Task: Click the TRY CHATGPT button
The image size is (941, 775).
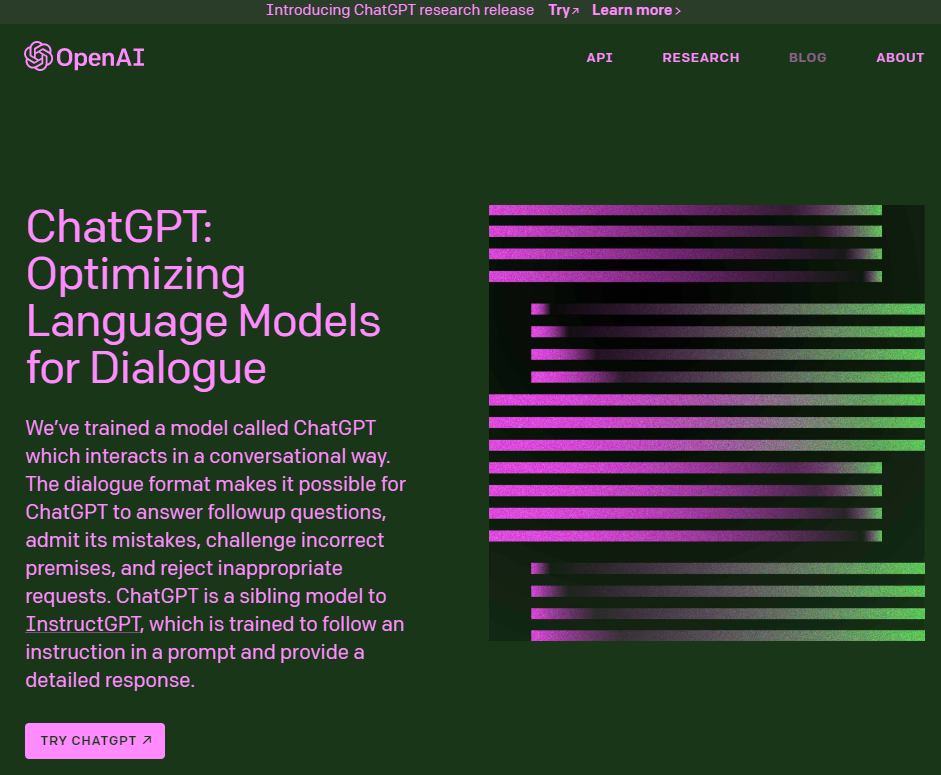Action: pos(95,741)
